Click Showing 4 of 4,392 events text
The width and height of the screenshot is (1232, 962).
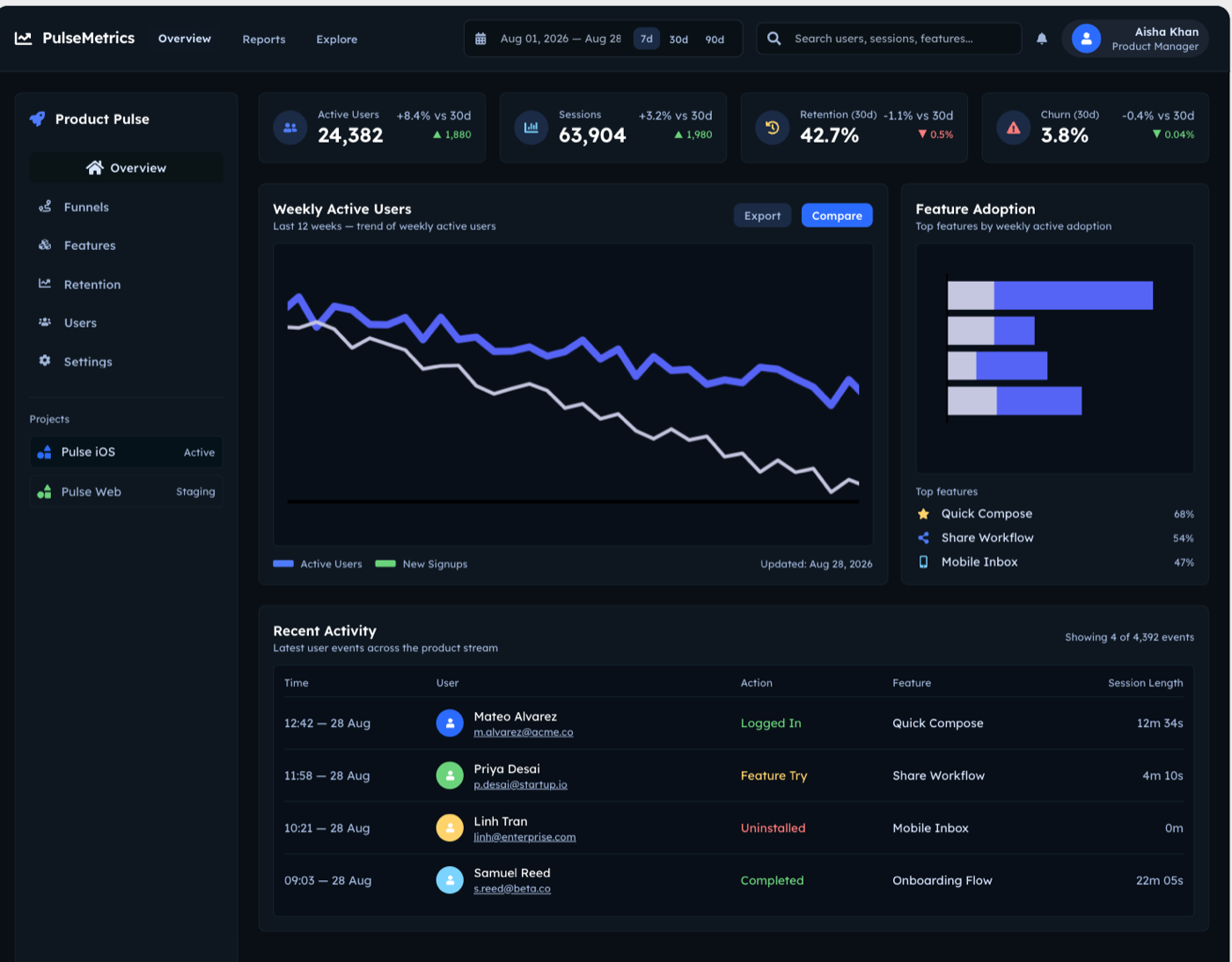coord(1129,637)
